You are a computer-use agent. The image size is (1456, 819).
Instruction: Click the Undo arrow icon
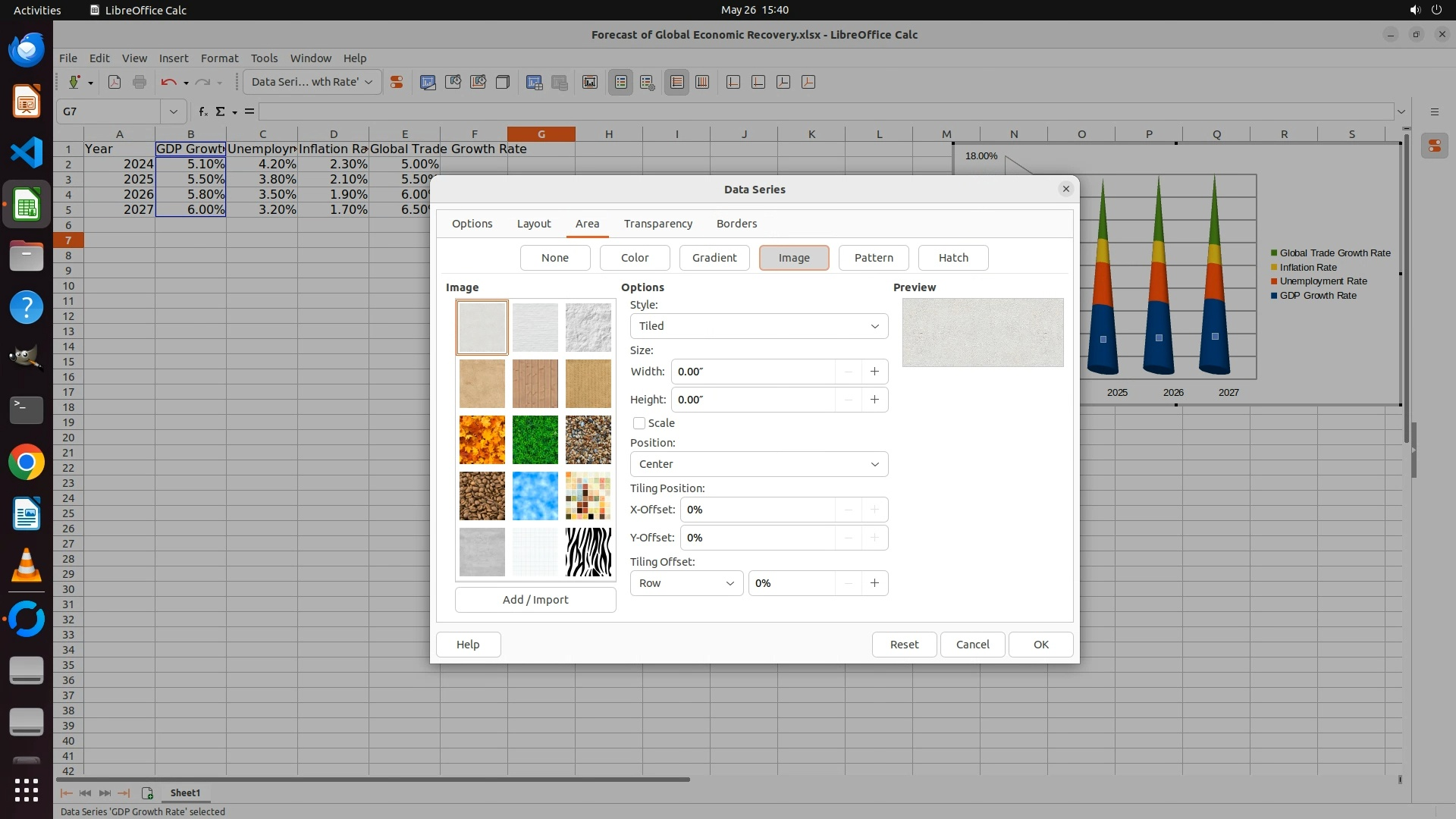168,82
